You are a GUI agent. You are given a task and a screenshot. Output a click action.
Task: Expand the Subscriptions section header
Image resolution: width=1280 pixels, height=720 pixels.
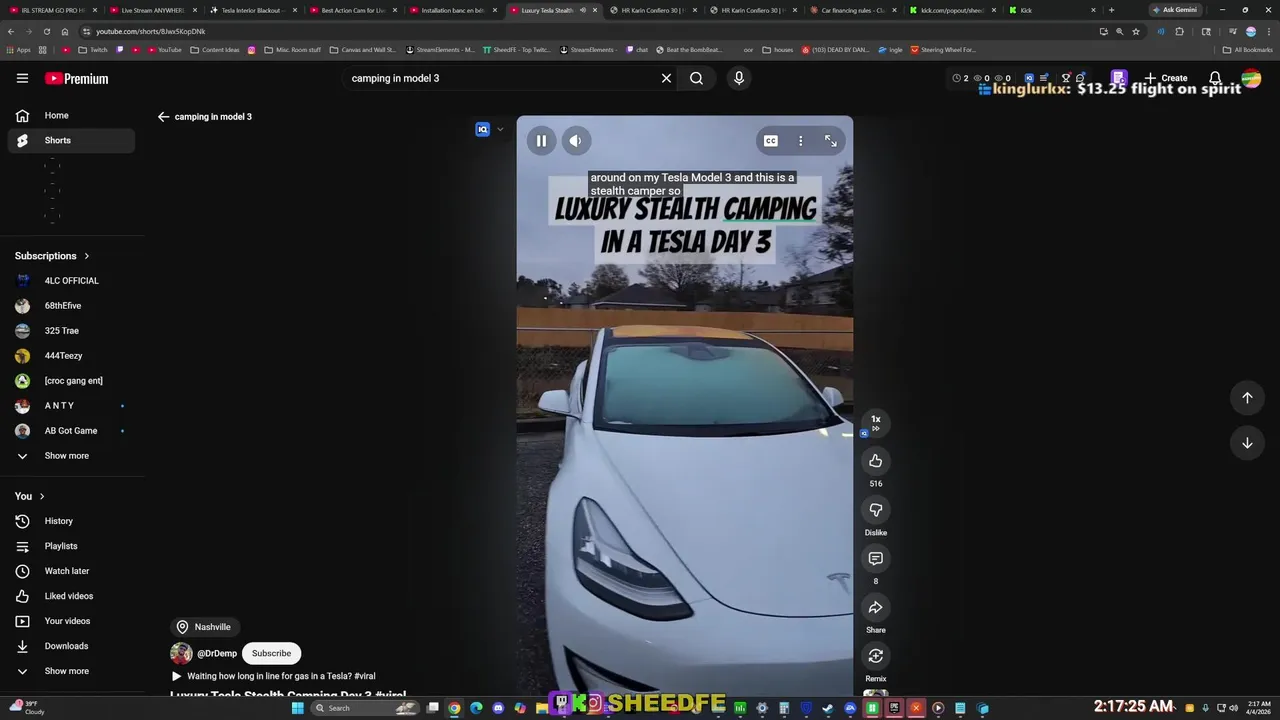(x=52, y=256)
